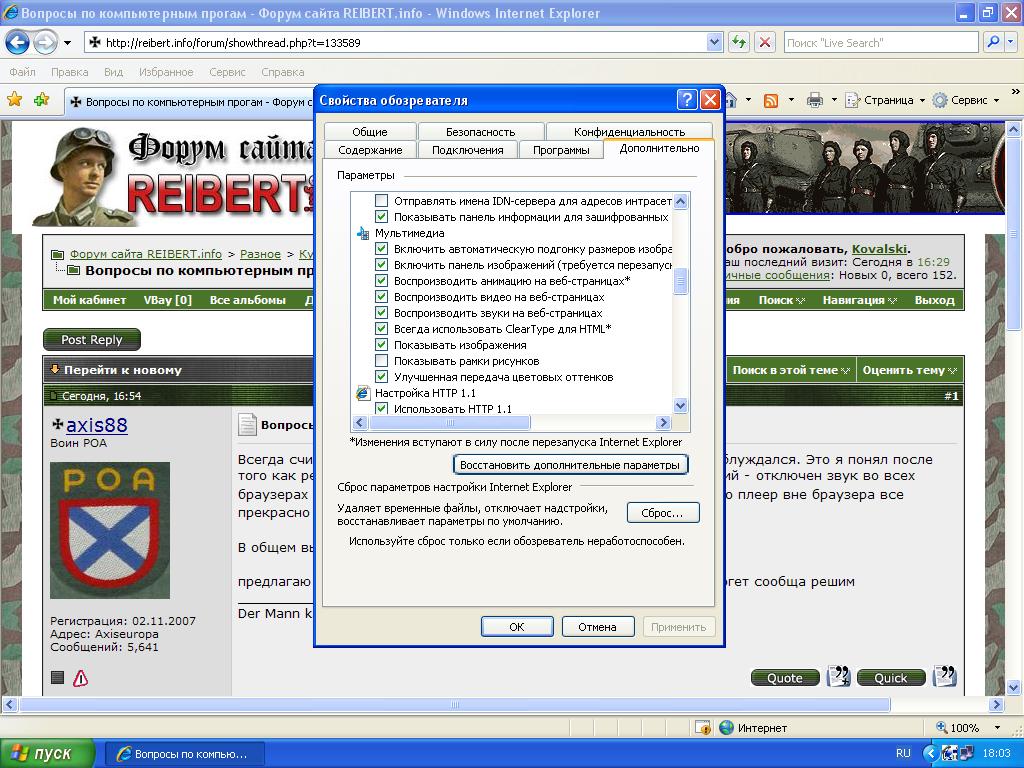The height and width of the screenshot is (768, 1024).
Task: Toggle Воспроизводить анимацию на веб-страницах checkbox
Action: pyautogui.click(x=381, y=281)
